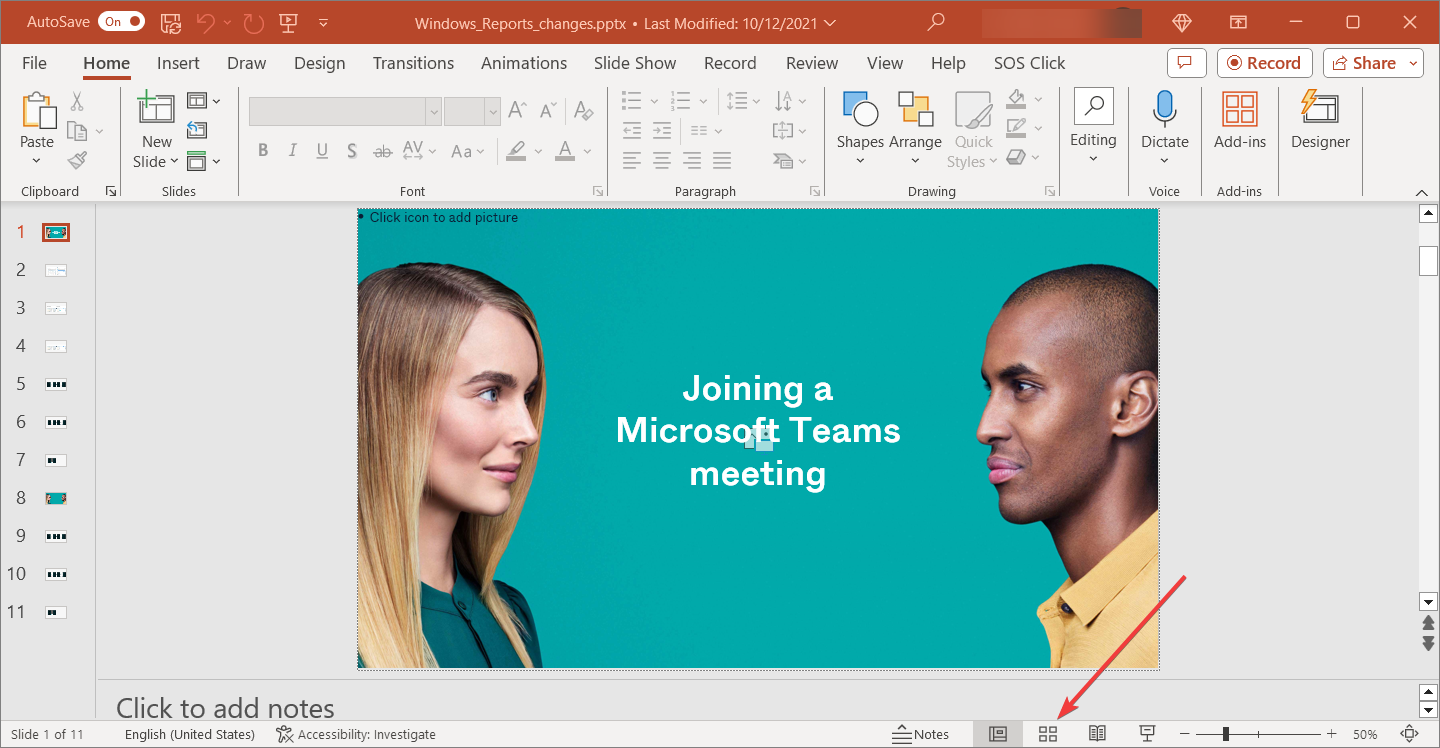Toggle text Shadow
Viewport: 1440px width, 748px height.
coord(352,151)
